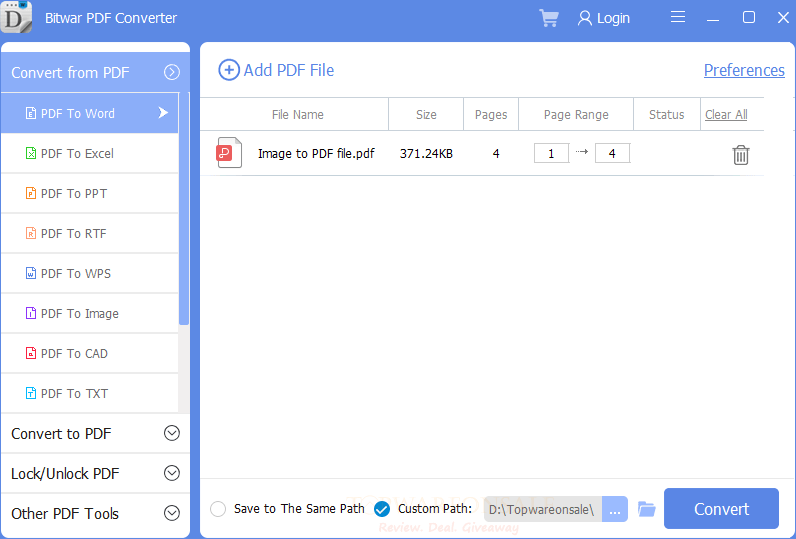Choose PDF To CAD conversion
The width and height of the screenshot is (796, 539).
90,353
